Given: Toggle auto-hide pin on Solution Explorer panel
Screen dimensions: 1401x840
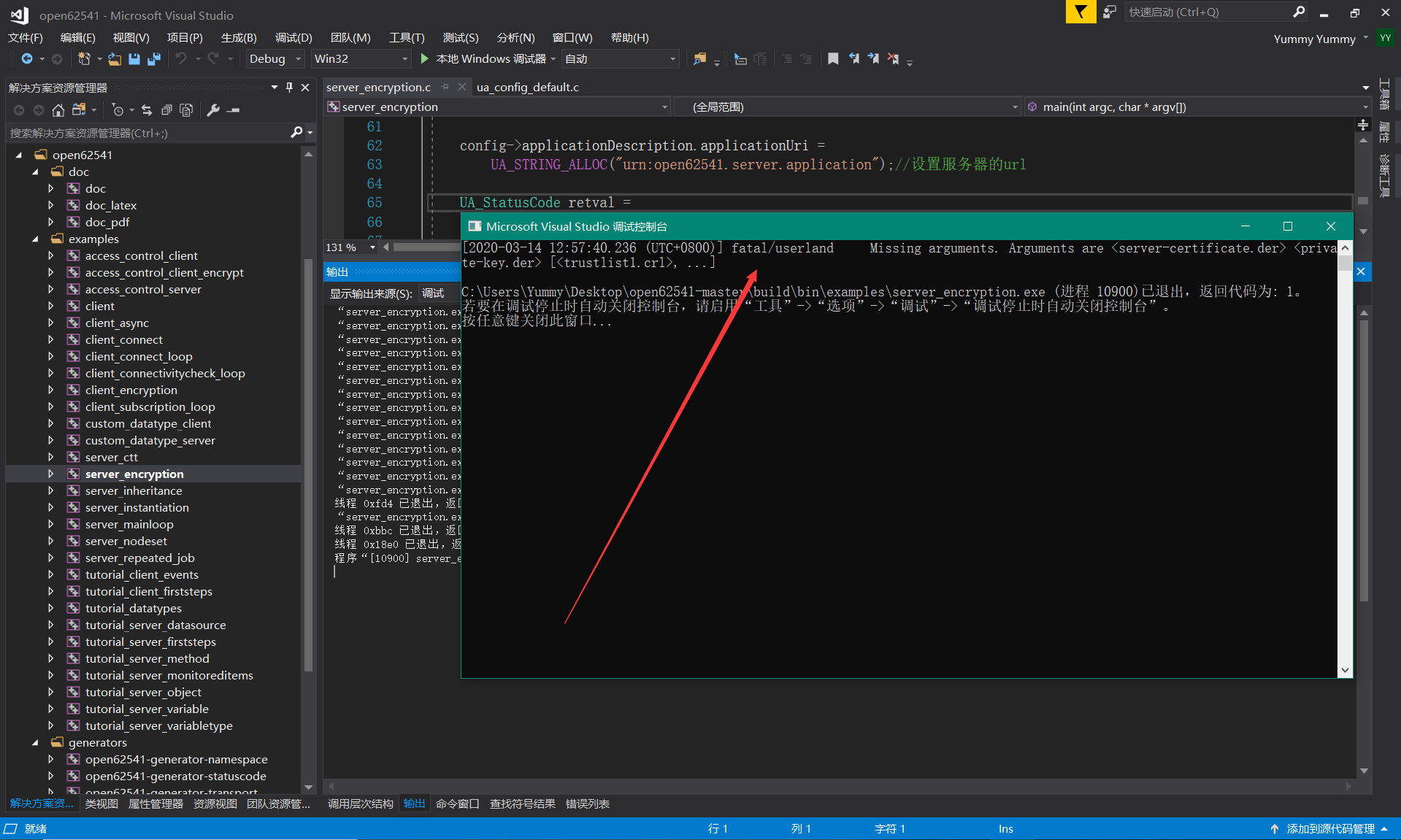Looking at the screenshot, I should 289,88.
